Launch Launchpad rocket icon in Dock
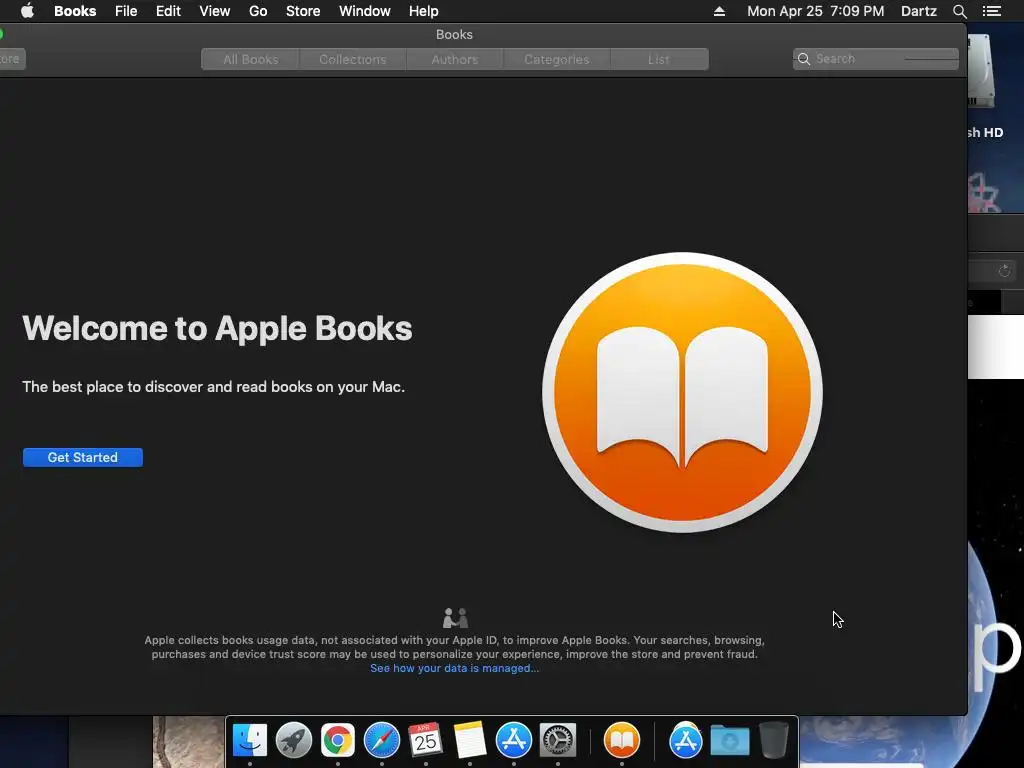1024x768 pixels. pos(294,740)
